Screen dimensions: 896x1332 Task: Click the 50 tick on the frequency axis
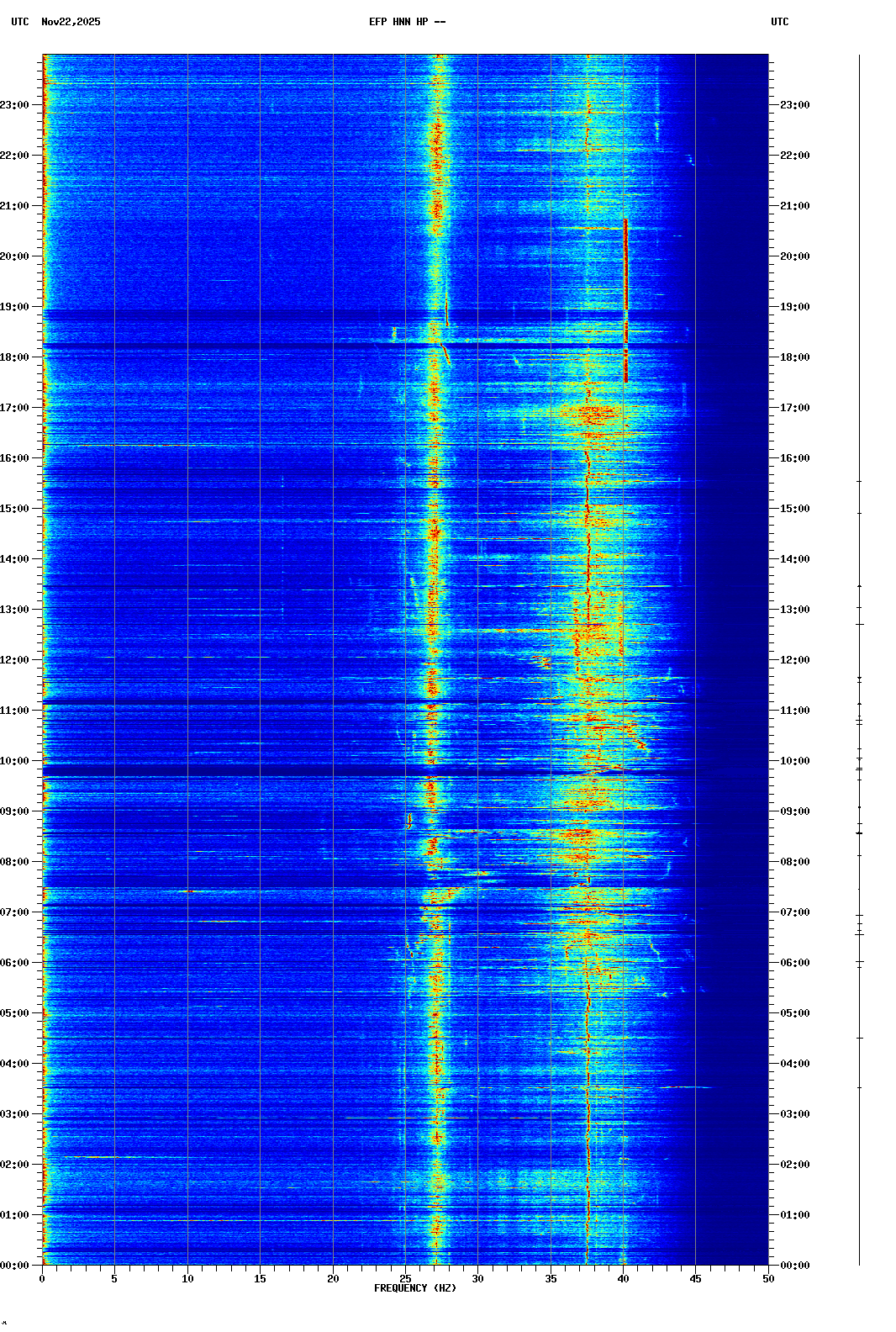point(768,1278)
